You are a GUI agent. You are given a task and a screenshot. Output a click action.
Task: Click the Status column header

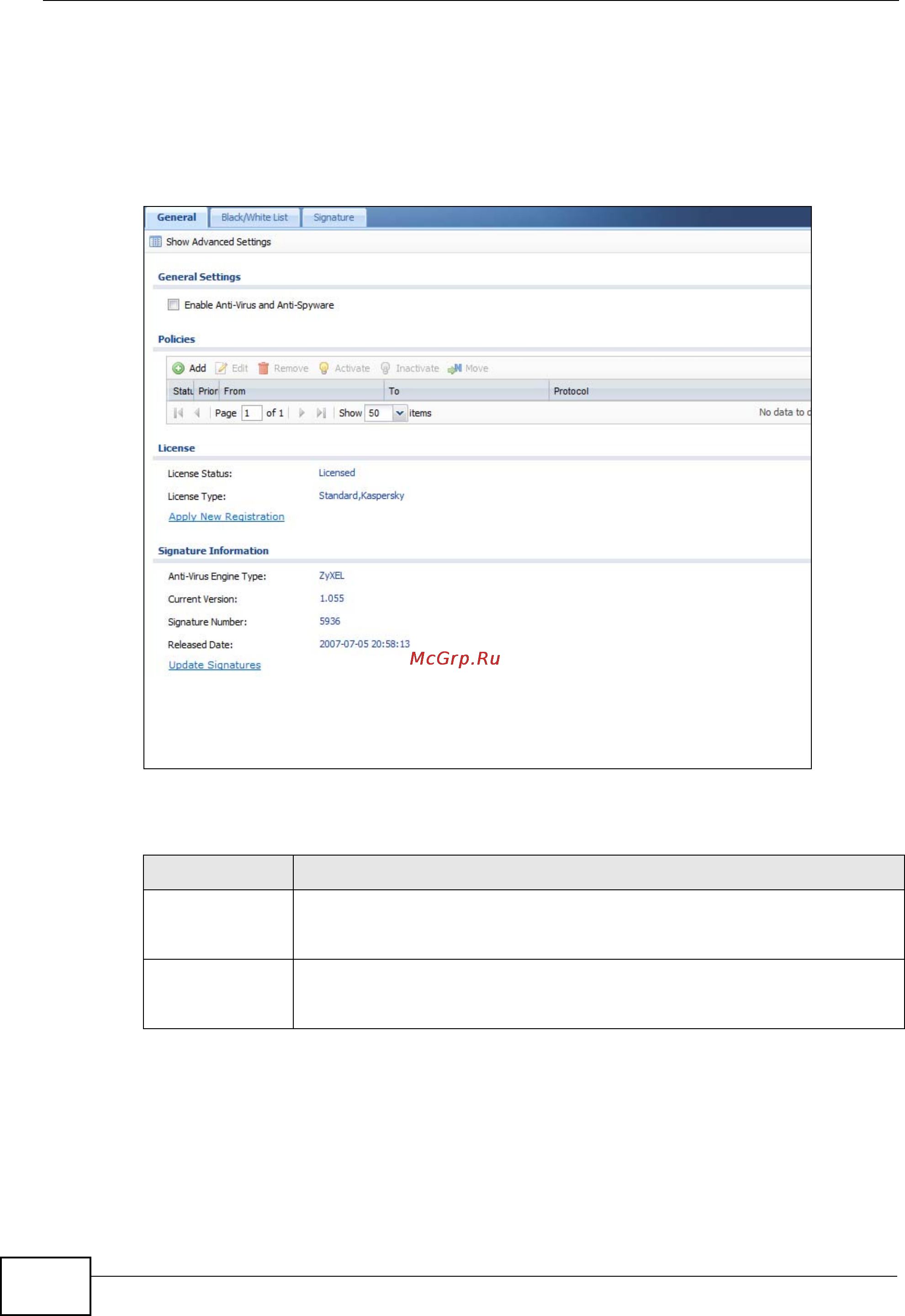point(181,391)
